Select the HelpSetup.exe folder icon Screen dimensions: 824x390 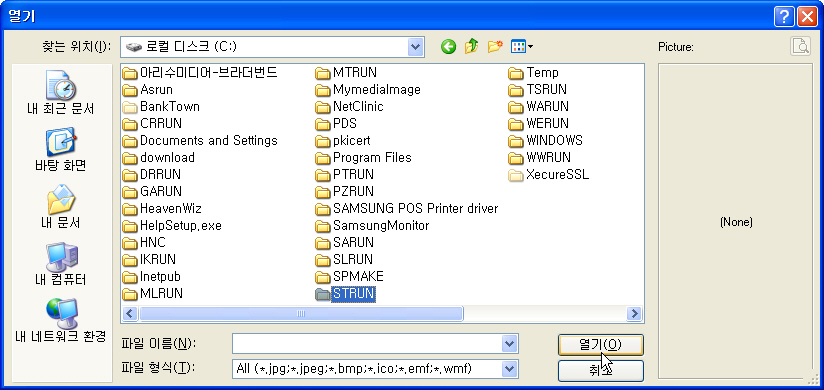pos(129,226)
